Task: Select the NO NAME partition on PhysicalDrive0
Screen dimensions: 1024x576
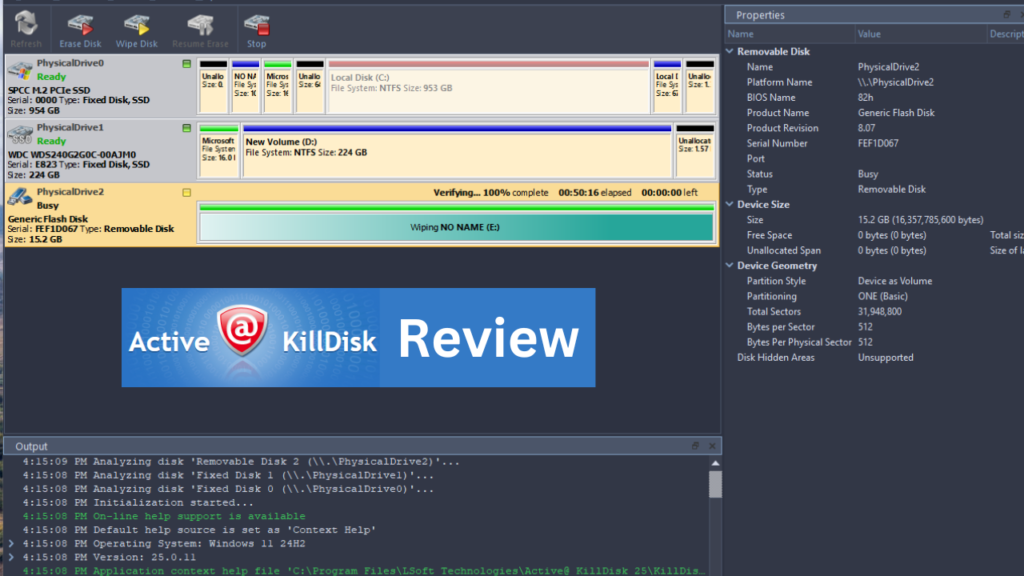Action: coord(246,87)
